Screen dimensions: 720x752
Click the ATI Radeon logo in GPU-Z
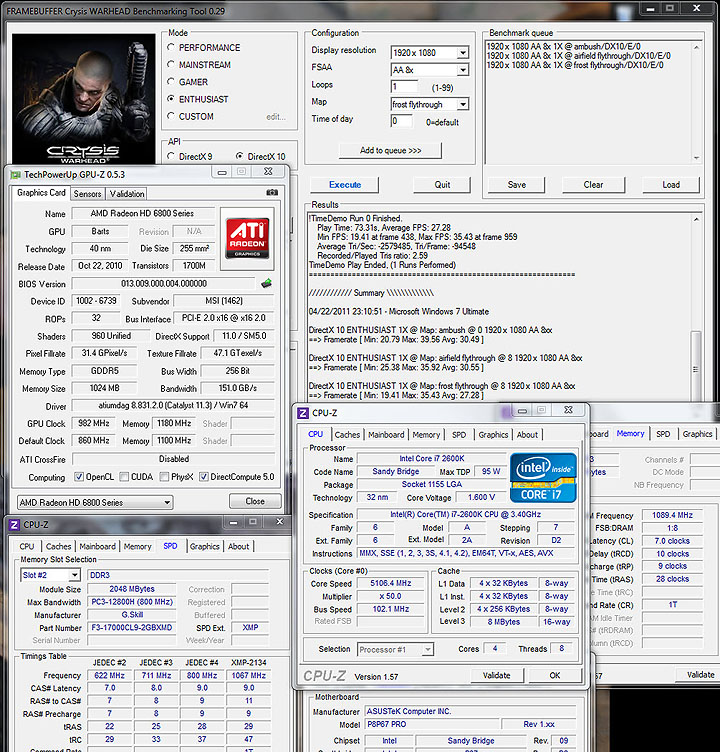[x=247, y=238]
